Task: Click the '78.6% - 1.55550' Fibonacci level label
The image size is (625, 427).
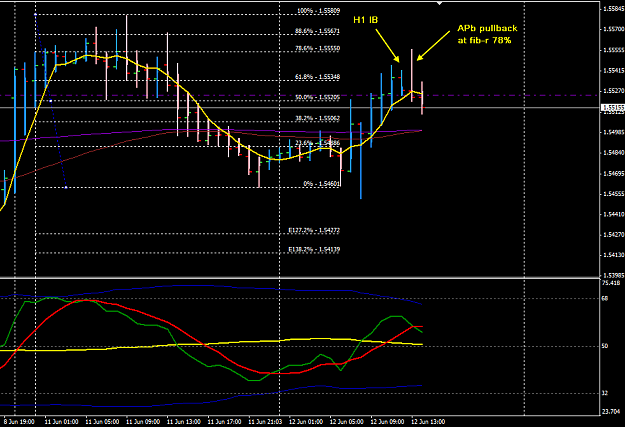Action: pos(317,48)
